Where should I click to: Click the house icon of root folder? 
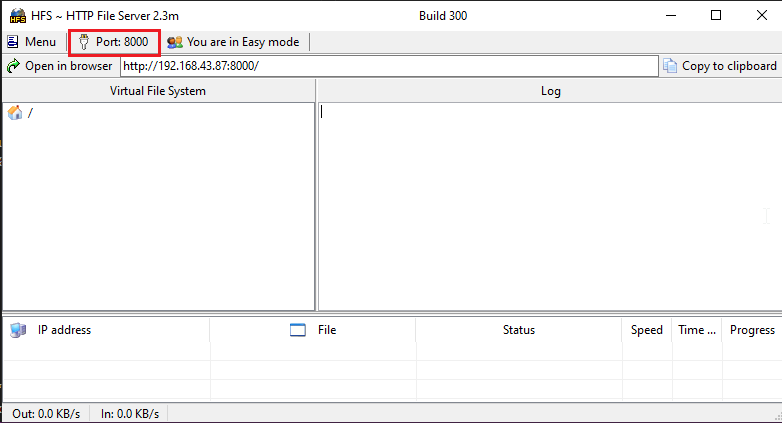tap(15, 113)
